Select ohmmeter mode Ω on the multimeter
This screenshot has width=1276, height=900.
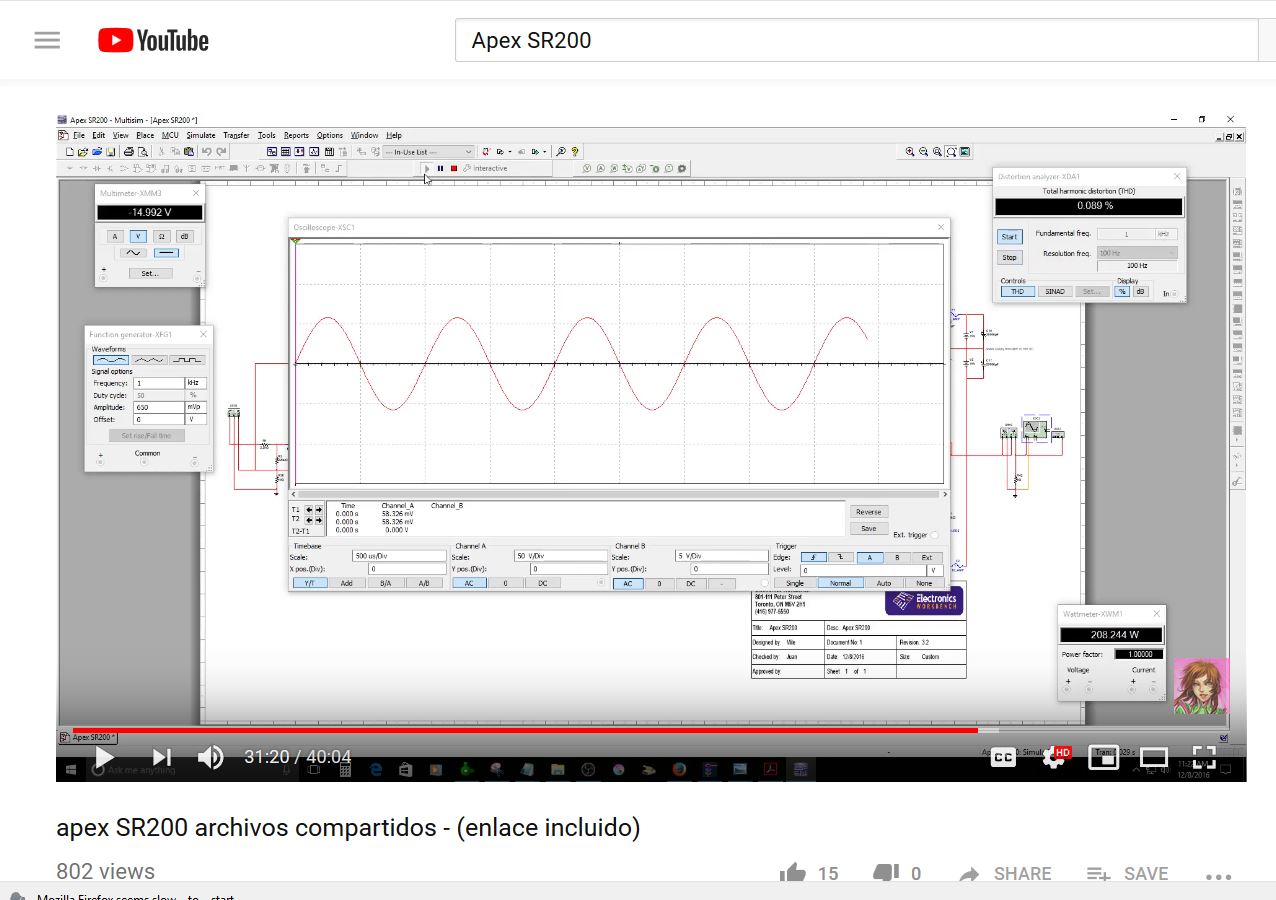pos(161,237)
